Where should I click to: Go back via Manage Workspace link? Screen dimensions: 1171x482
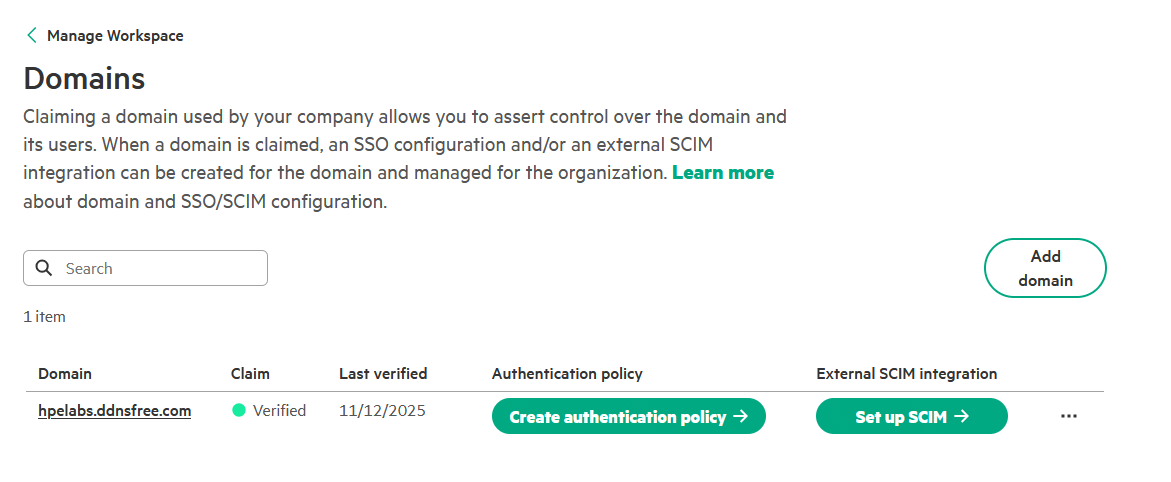pos(115,36)
